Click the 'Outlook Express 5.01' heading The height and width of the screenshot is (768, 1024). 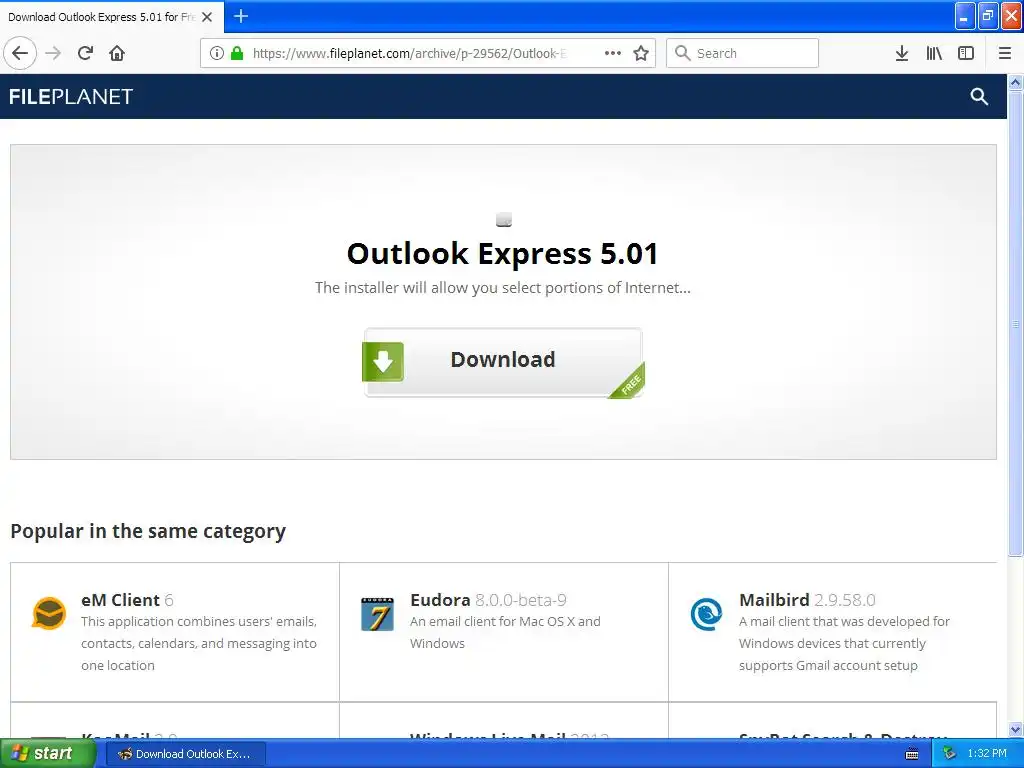[x=502, y=253]
